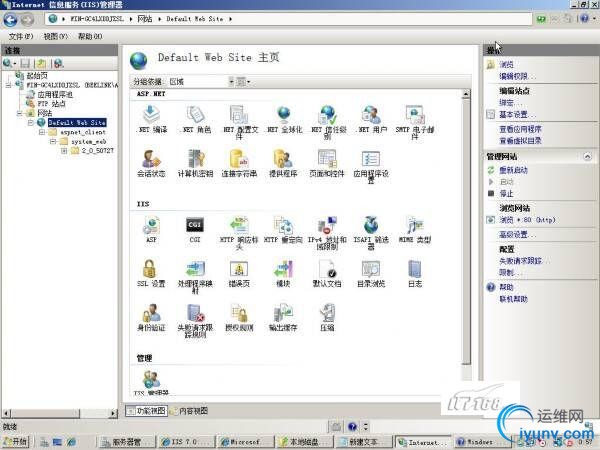Expand the 2_0_50727 tree node
Screen dimensions: 600x450
click(64, 151)
